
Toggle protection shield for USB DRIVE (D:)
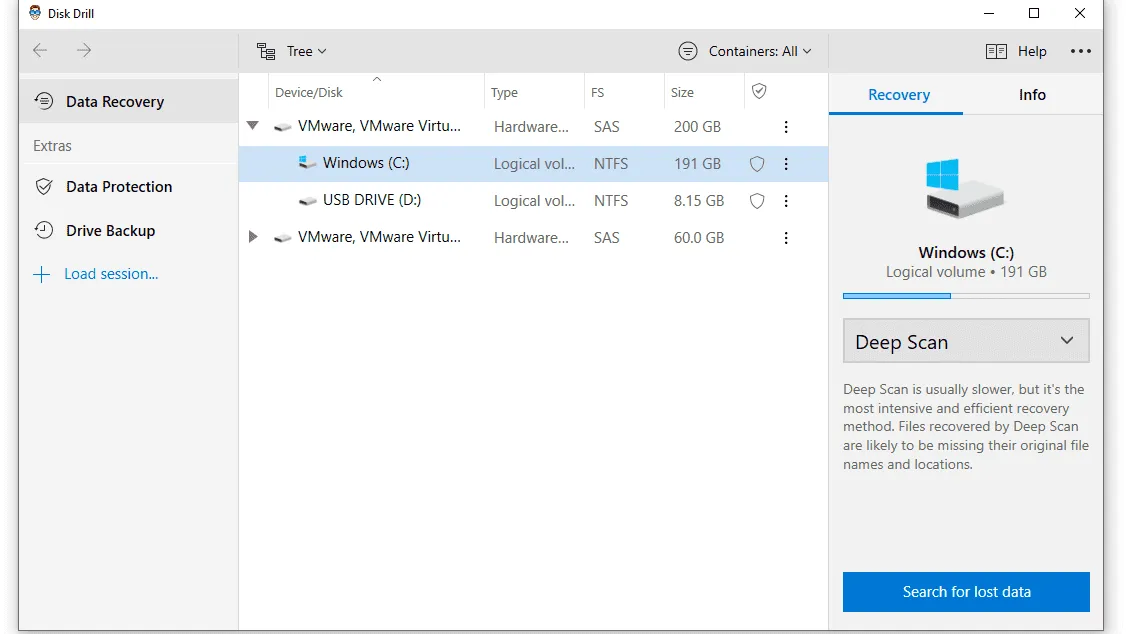757,201
